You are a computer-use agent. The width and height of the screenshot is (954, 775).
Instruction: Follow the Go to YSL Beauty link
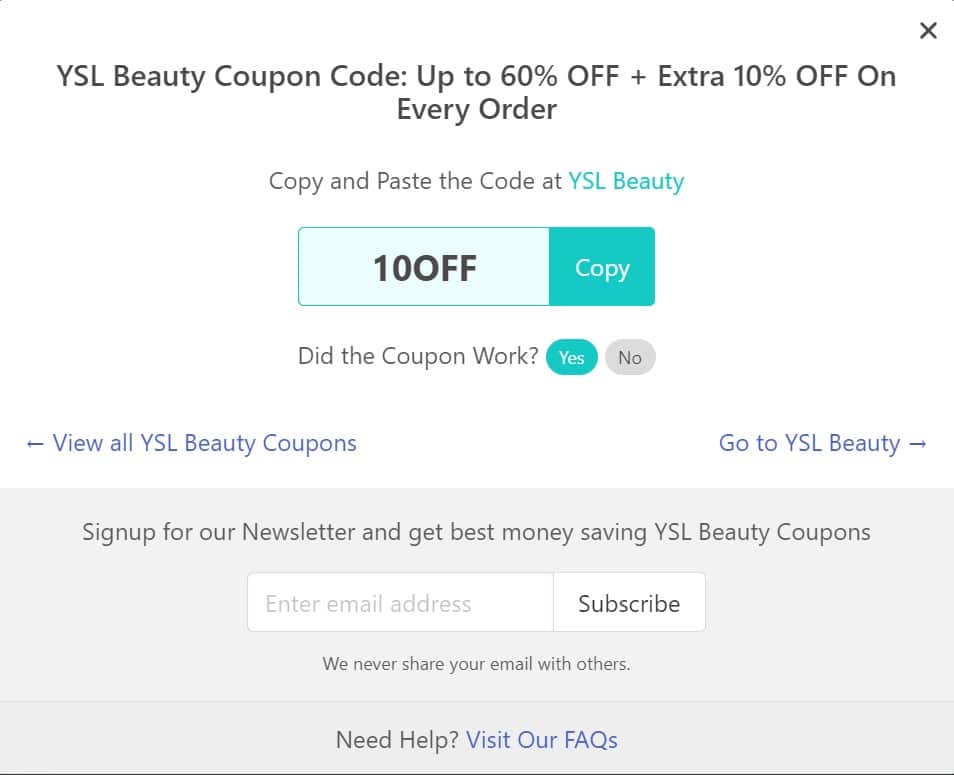809,443
